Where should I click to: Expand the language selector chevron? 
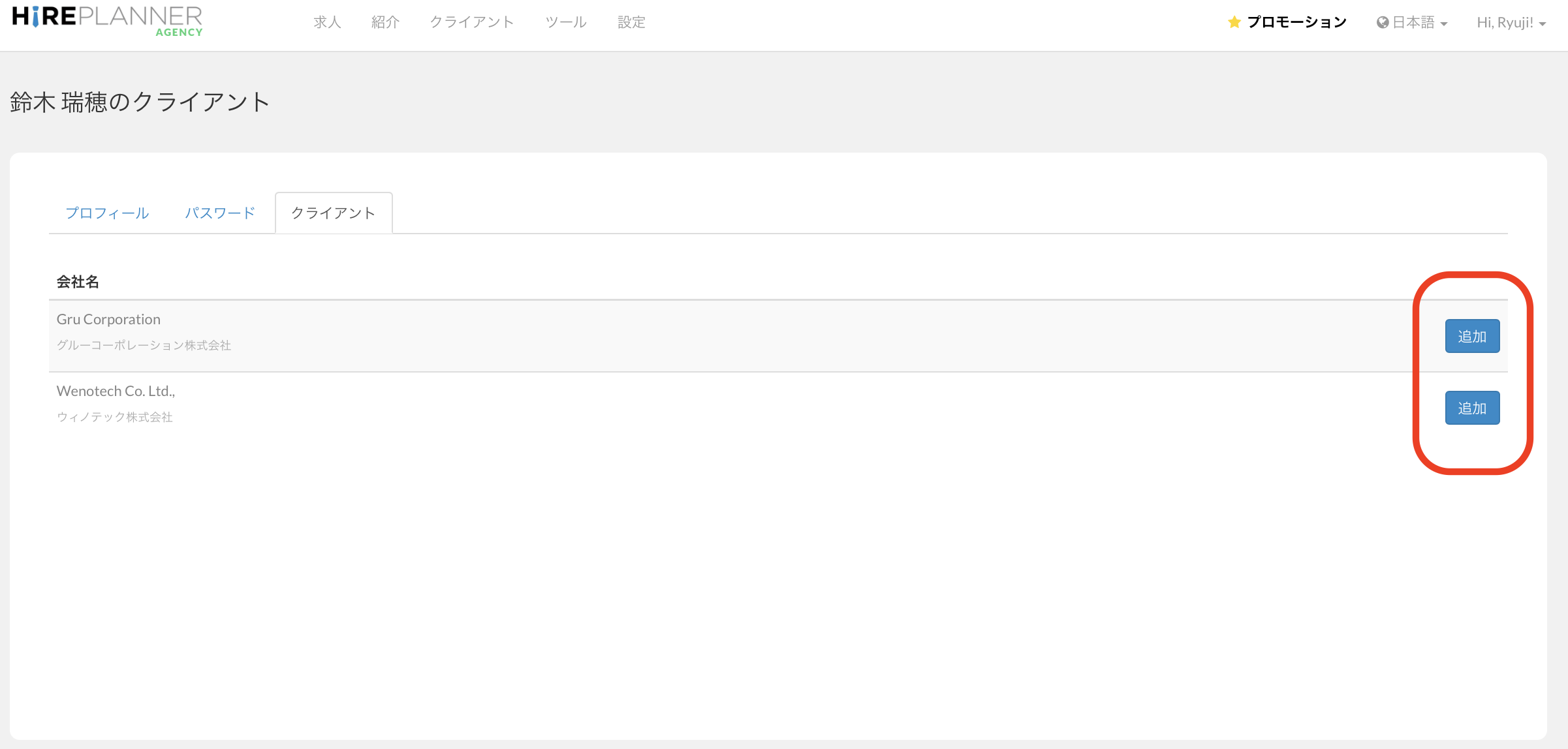click(1443, 23)
